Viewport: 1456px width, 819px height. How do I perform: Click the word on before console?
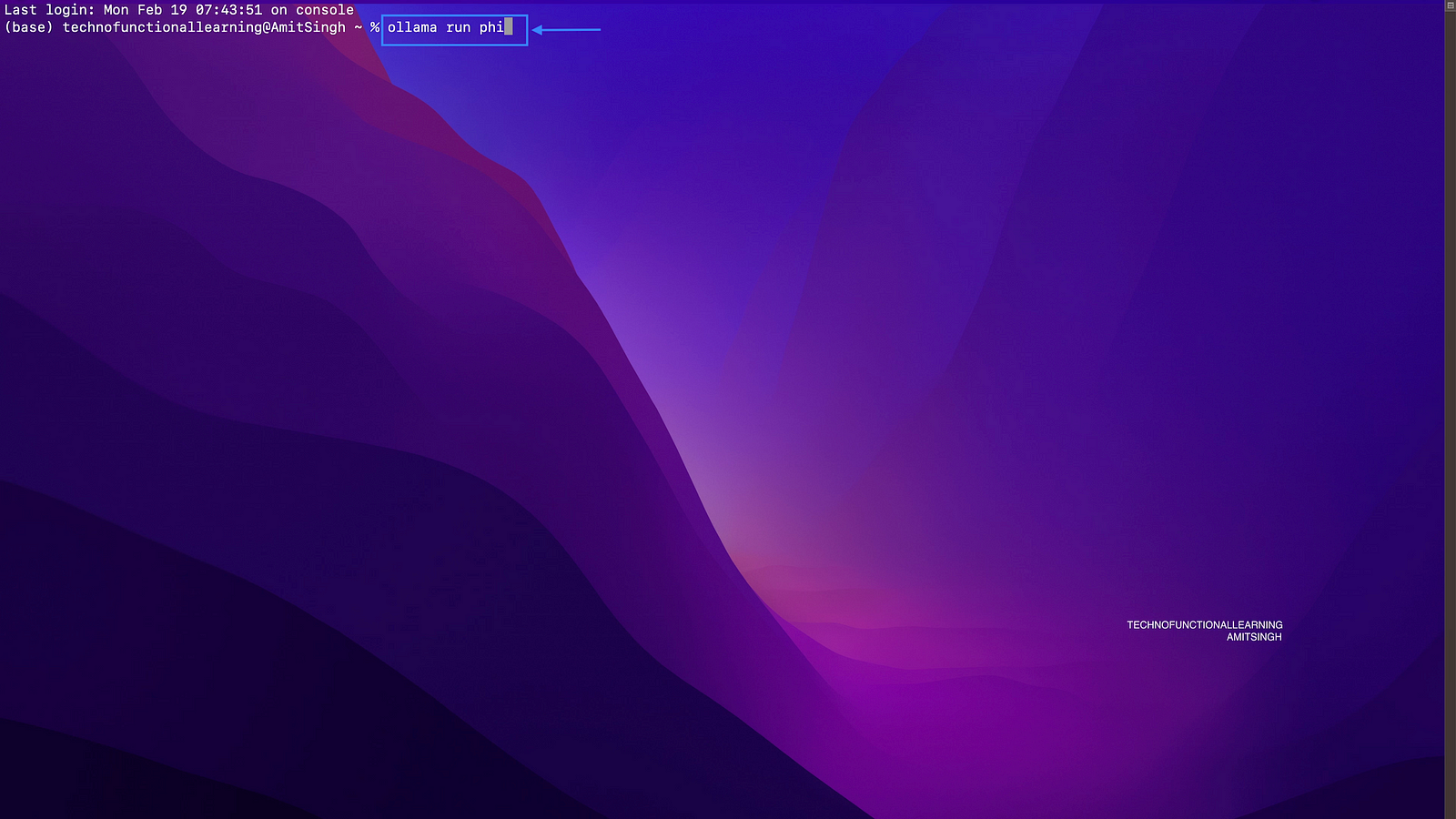pos(278,10)
